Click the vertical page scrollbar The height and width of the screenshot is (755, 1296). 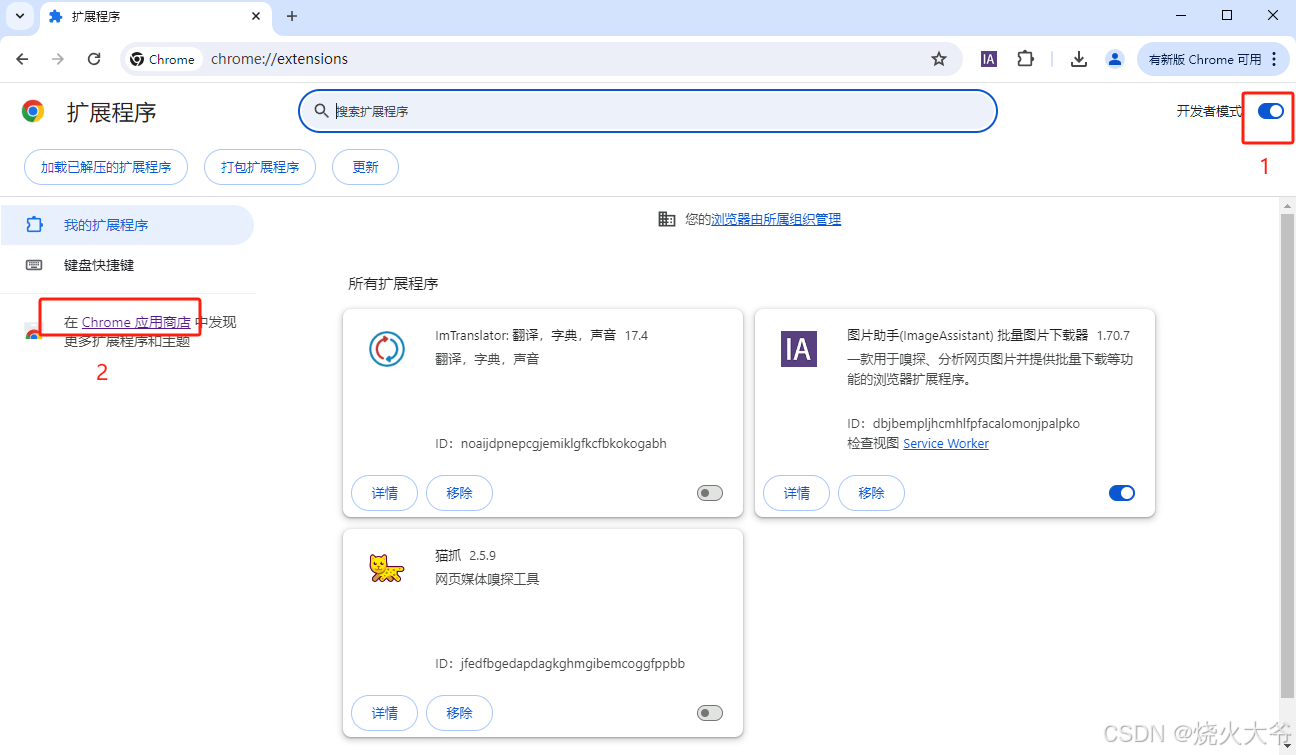[1287, 455]
